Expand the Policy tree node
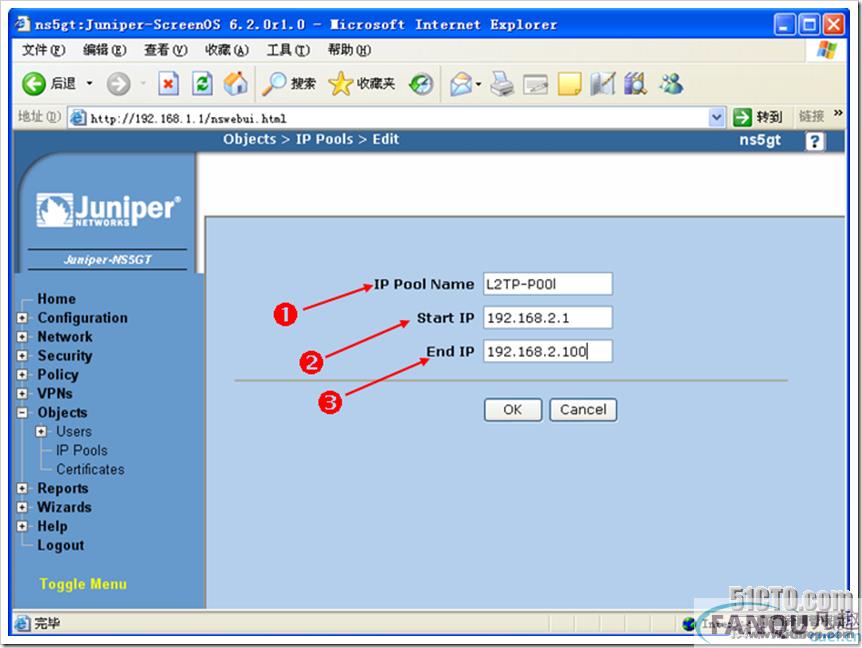The height and width of the screenshot is (648, 862). tap(22, 375)
